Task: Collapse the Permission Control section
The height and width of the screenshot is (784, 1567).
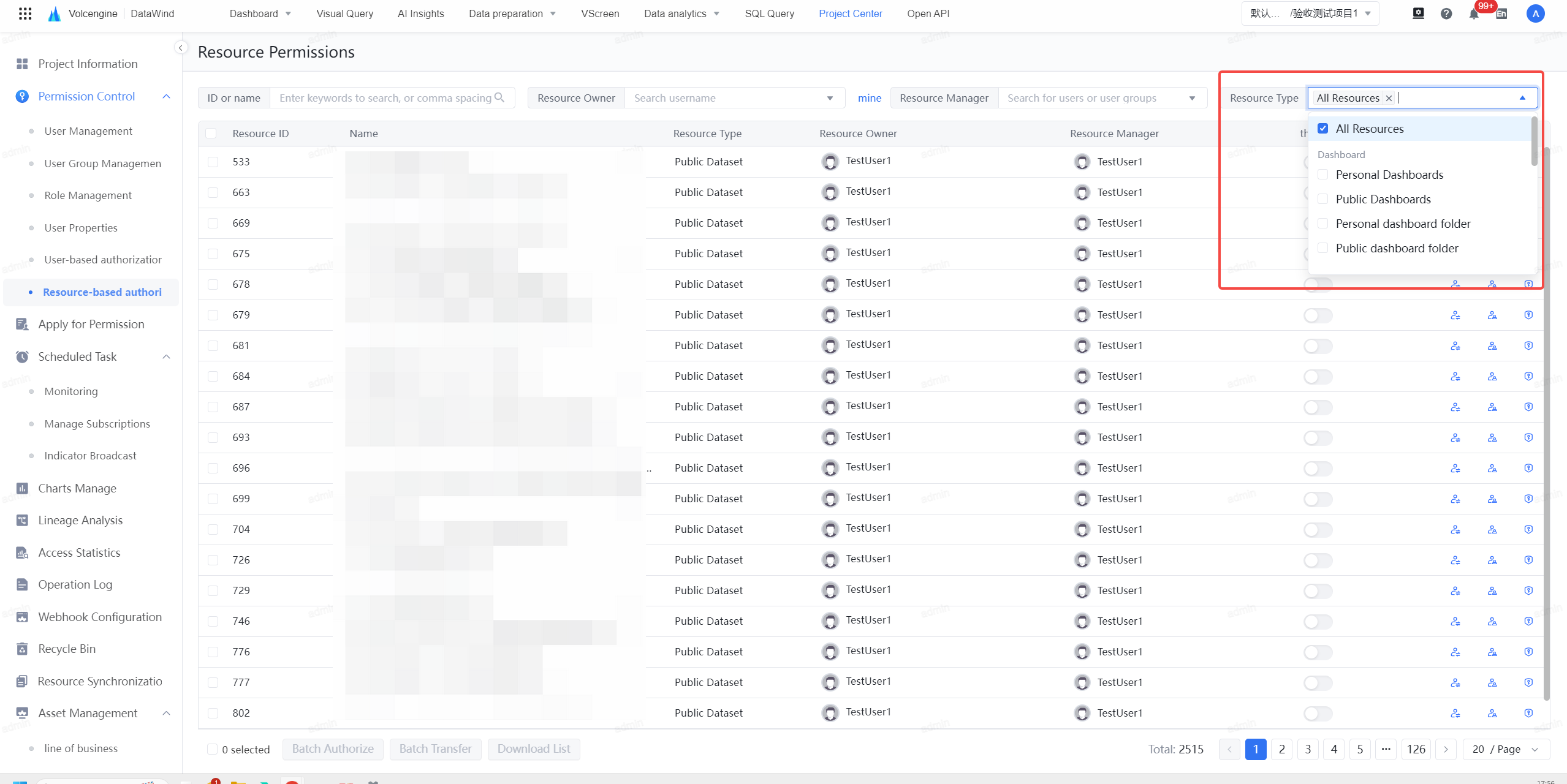Action: pyautogui.click(x=166, y=96)
